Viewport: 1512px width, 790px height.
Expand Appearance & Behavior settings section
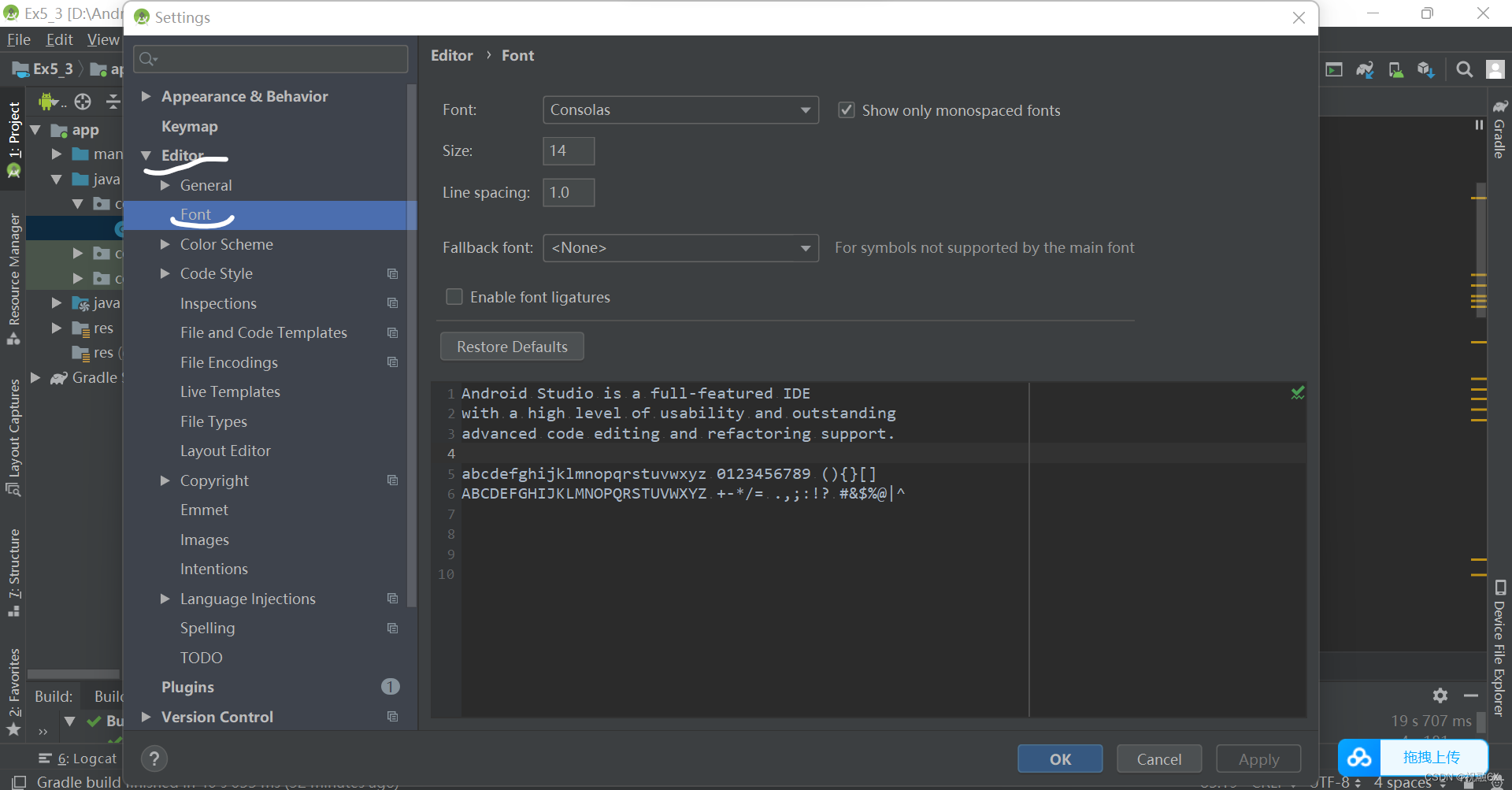(x=146, y=96)
